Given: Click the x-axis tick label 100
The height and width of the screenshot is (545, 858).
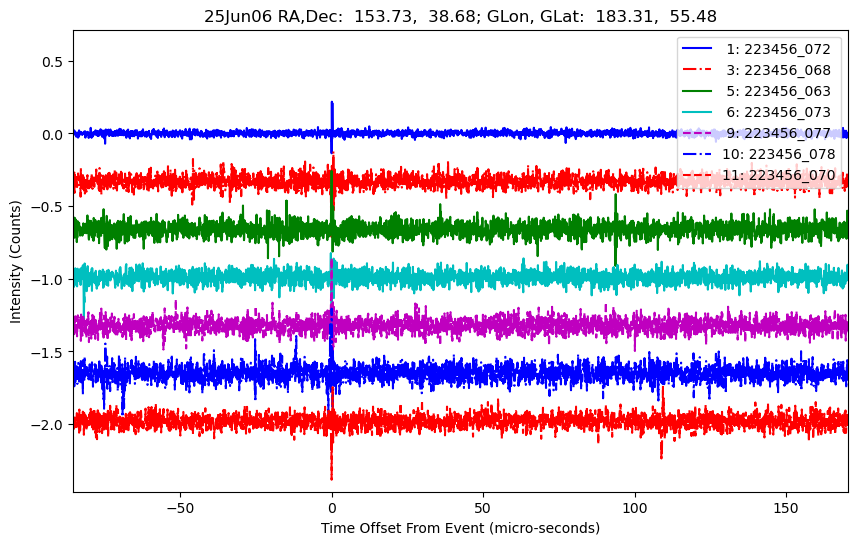Looking at the screenshot, I should pyautogui.click(x=635, y=508).
